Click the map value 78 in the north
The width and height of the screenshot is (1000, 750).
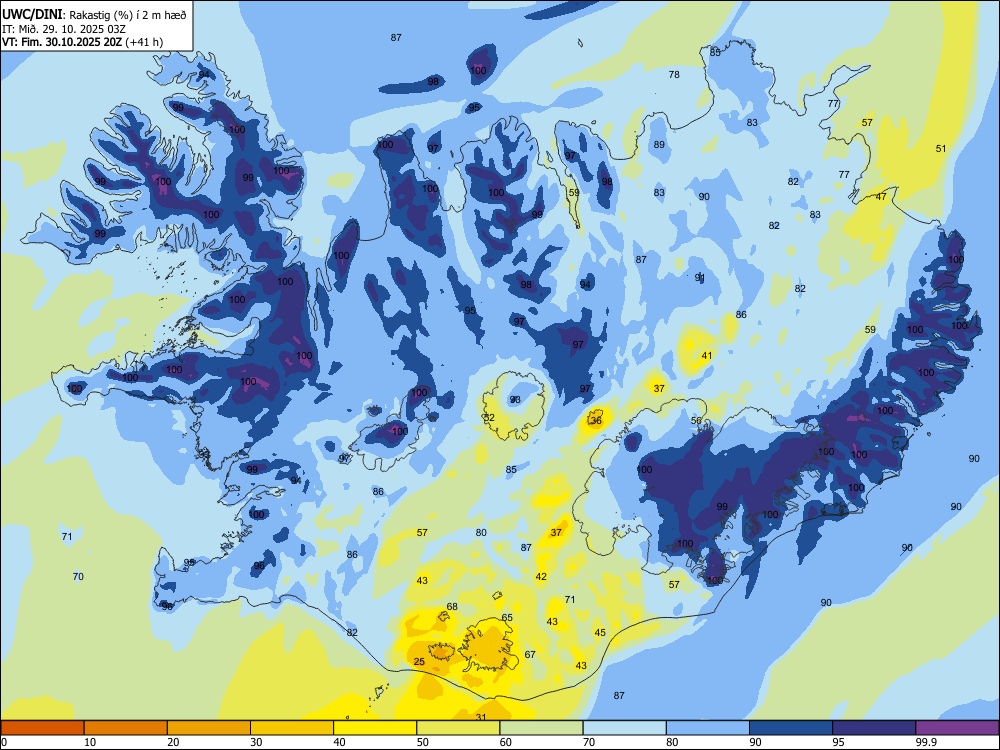pos(674,75)
